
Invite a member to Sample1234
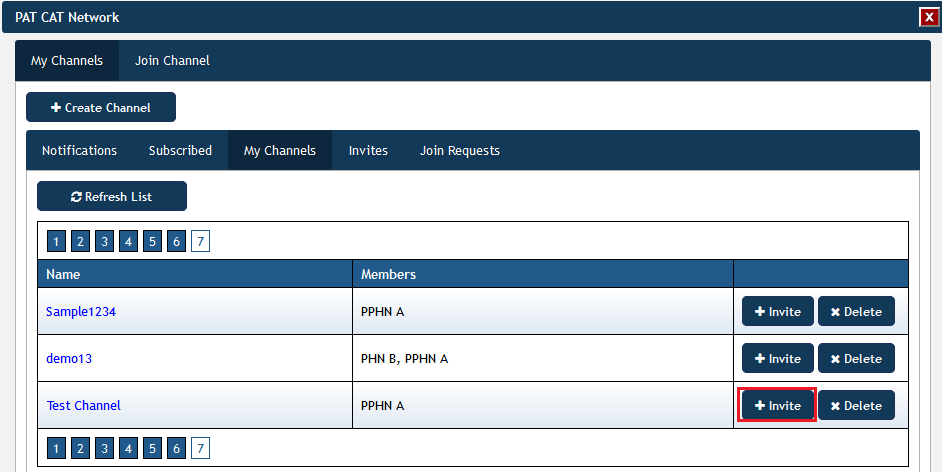pos(777,312)
